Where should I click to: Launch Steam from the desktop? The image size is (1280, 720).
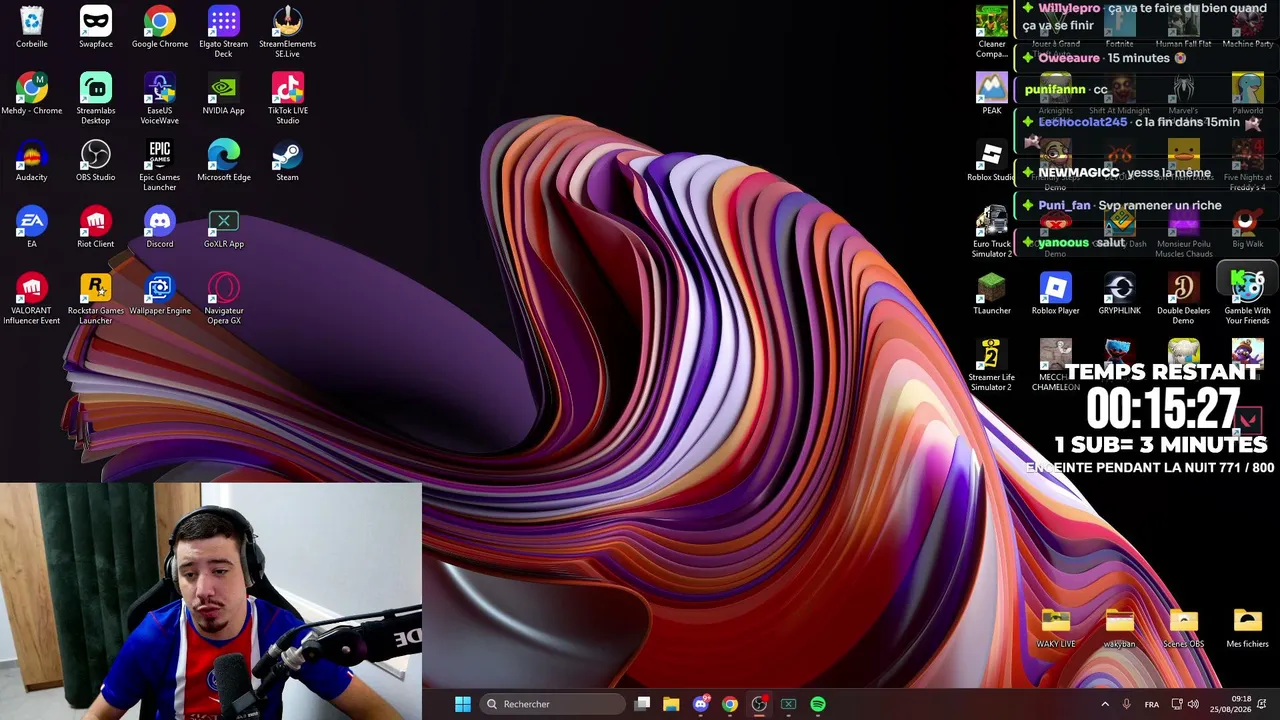coord(288,161)
